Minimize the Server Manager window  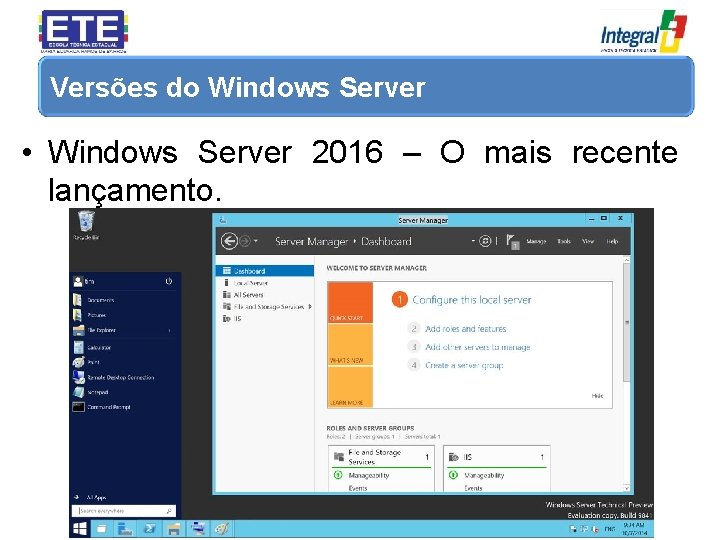coord(591,219)
